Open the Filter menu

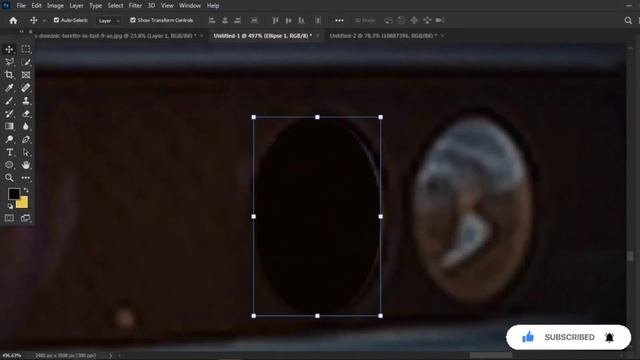[135, 6]
